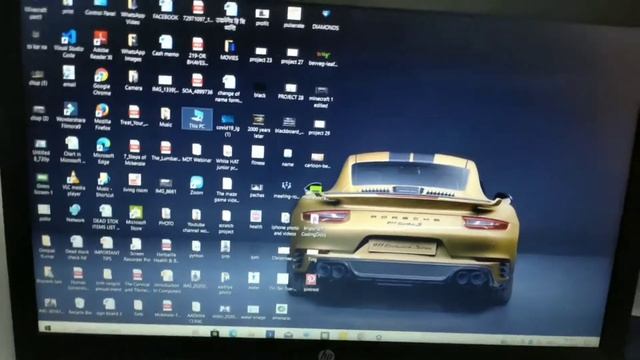The image size is (640, 360).
Task: Select the highlighted This PC icon
Action: coord(197,119)
